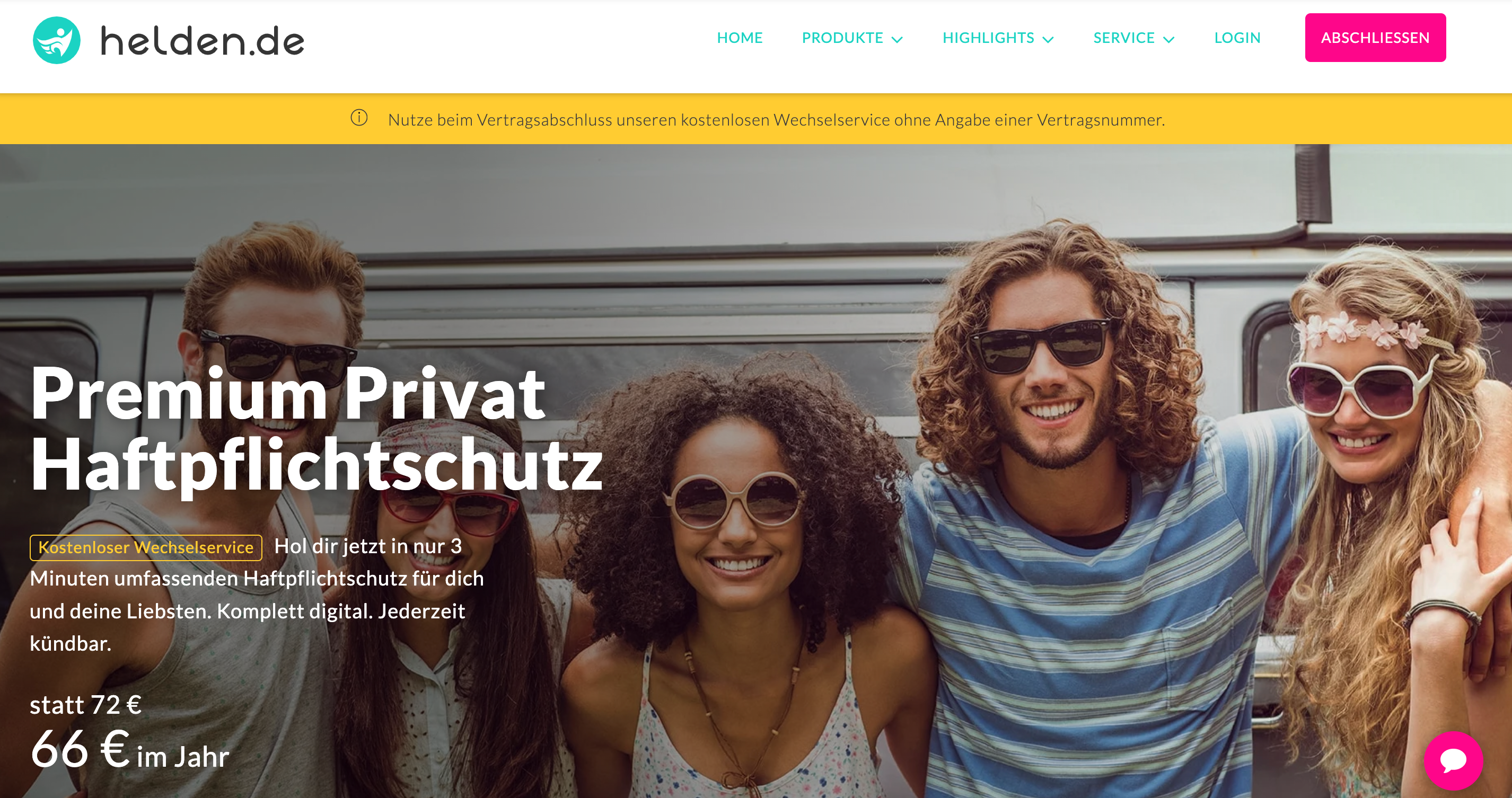Screen dimensions: 1512x798
Task: Click the Kostenloser Wechselservice badge
Action: (x=146, y=547)
